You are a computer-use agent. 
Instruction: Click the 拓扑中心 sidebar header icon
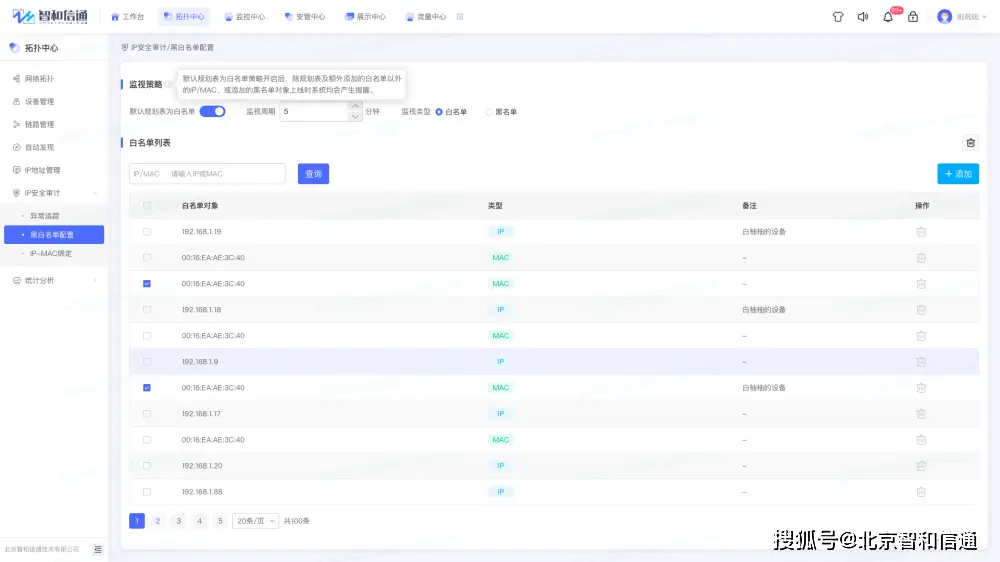[x=14, y=48]
